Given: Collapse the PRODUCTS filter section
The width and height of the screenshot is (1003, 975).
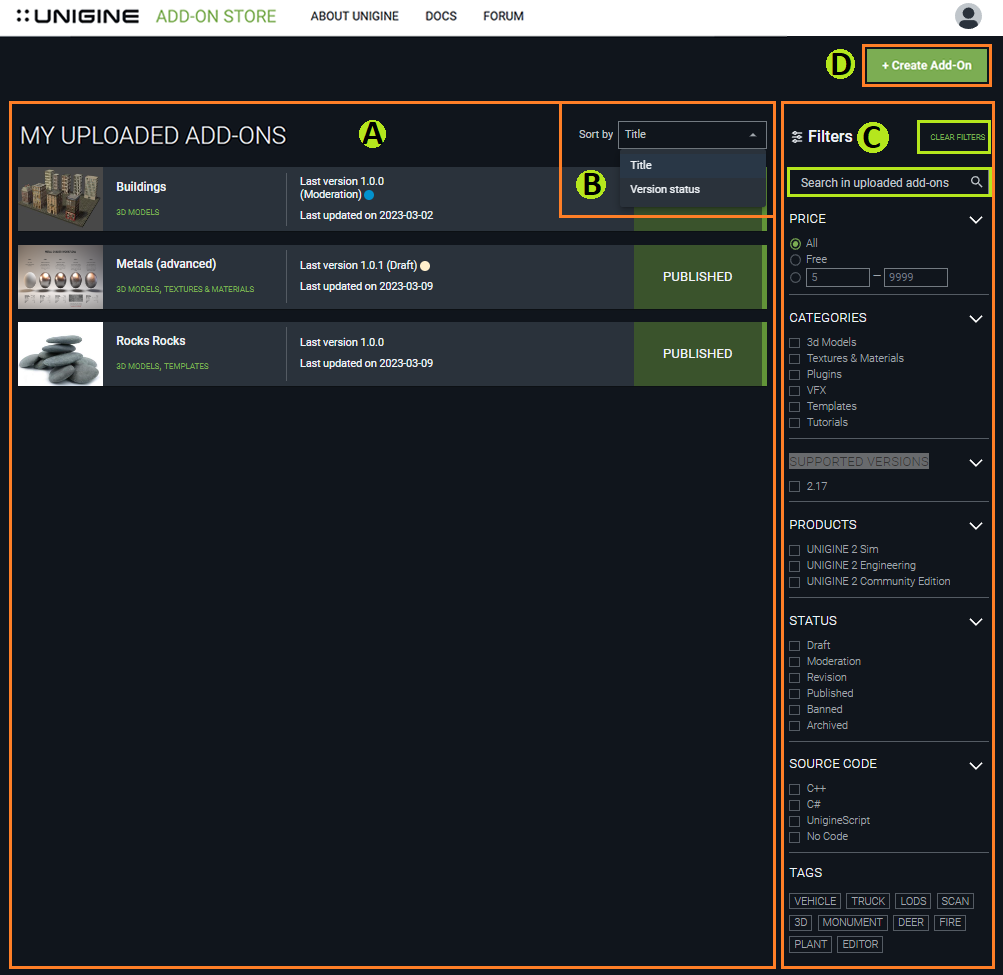Looking at the screenshot, I should click(x=975, y=526).
